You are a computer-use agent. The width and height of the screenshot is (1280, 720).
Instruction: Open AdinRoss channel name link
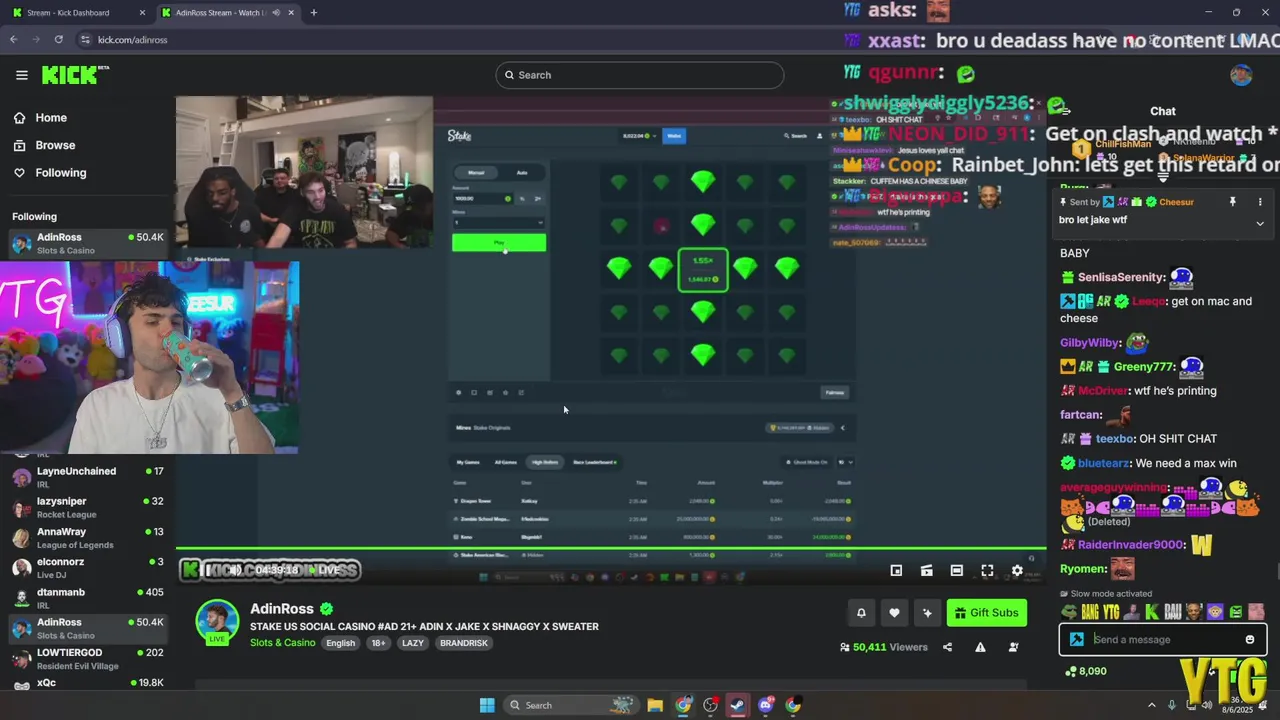click(x=282, y=609)
